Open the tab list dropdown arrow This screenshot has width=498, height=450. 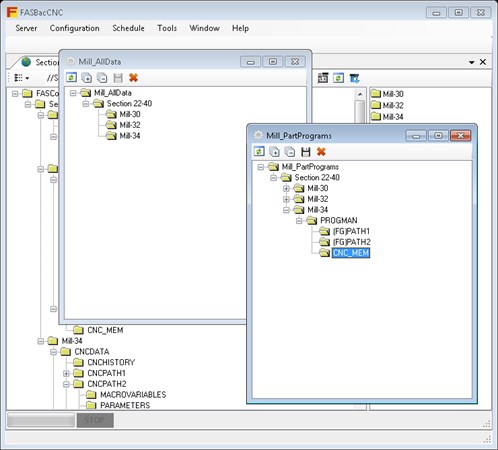coord(471,62)
